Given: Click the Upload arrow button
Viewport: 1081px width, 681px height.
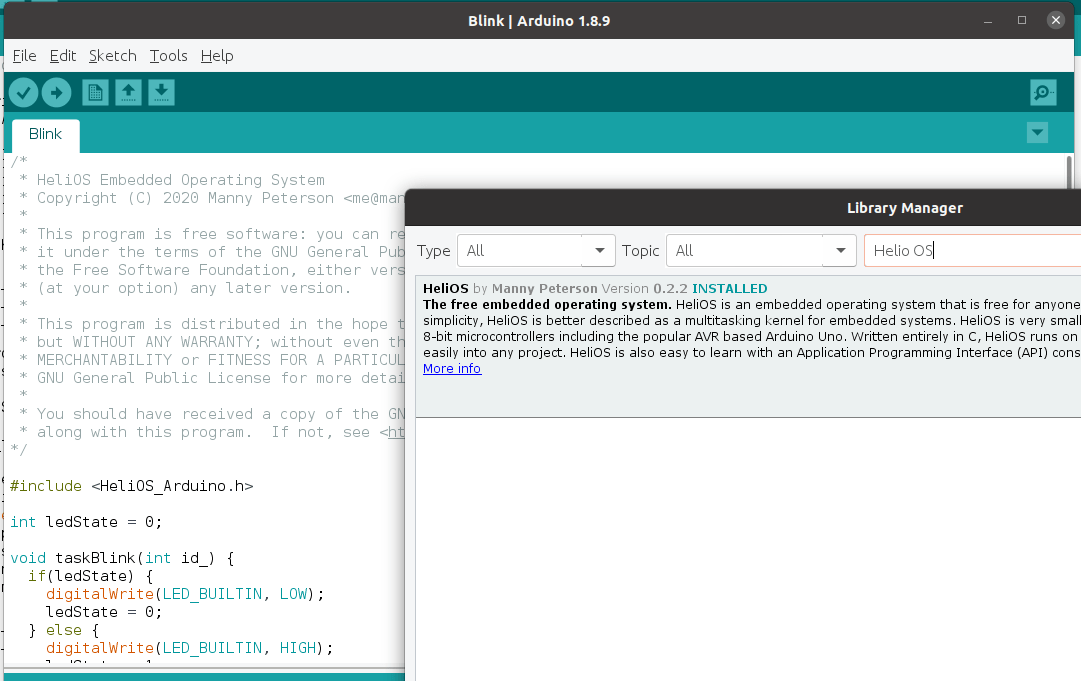Looking at the screenshot, I should click(x=57, y=92).
